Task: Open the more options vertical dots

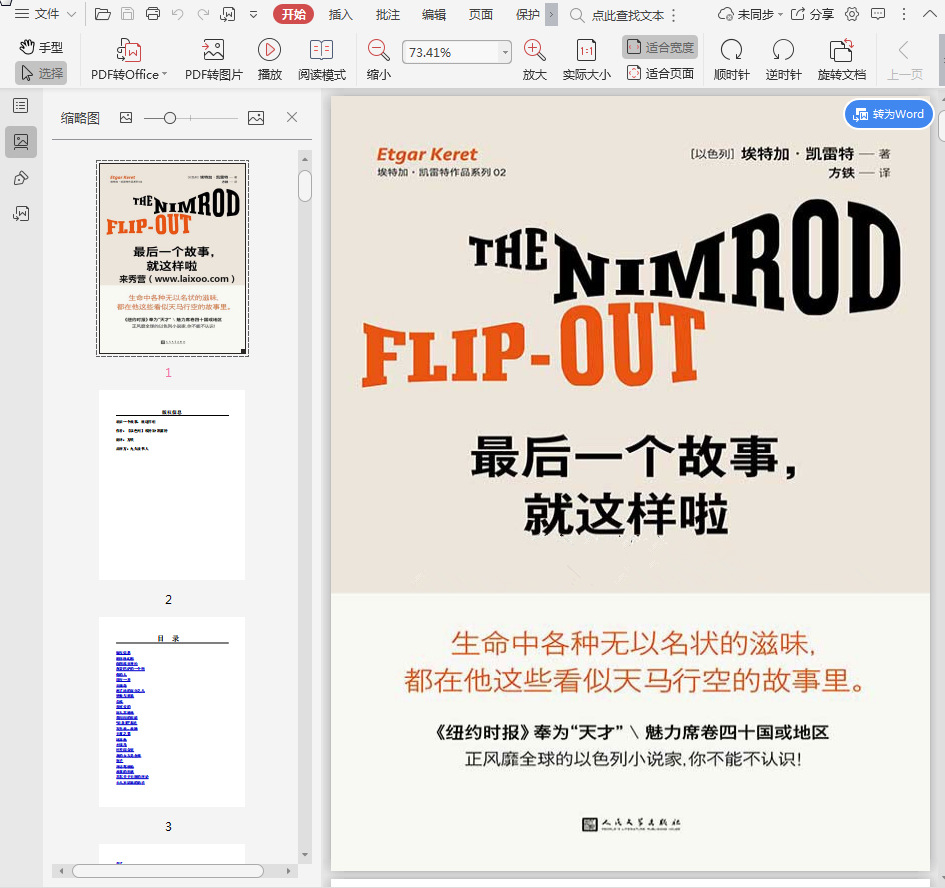Action: click(903, 14)
